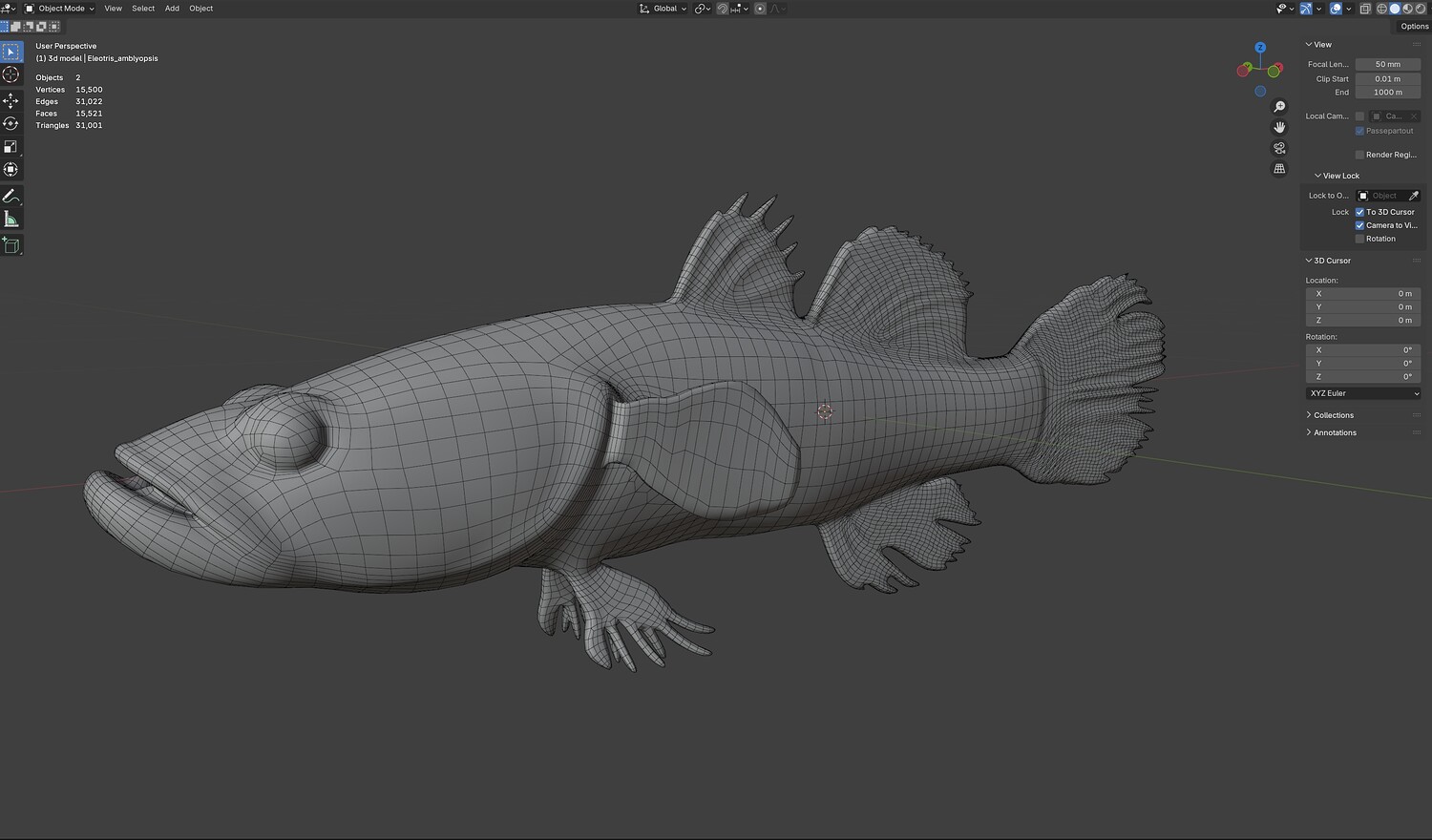
Task: Select the Cursor tool
Action: (11, 74)
